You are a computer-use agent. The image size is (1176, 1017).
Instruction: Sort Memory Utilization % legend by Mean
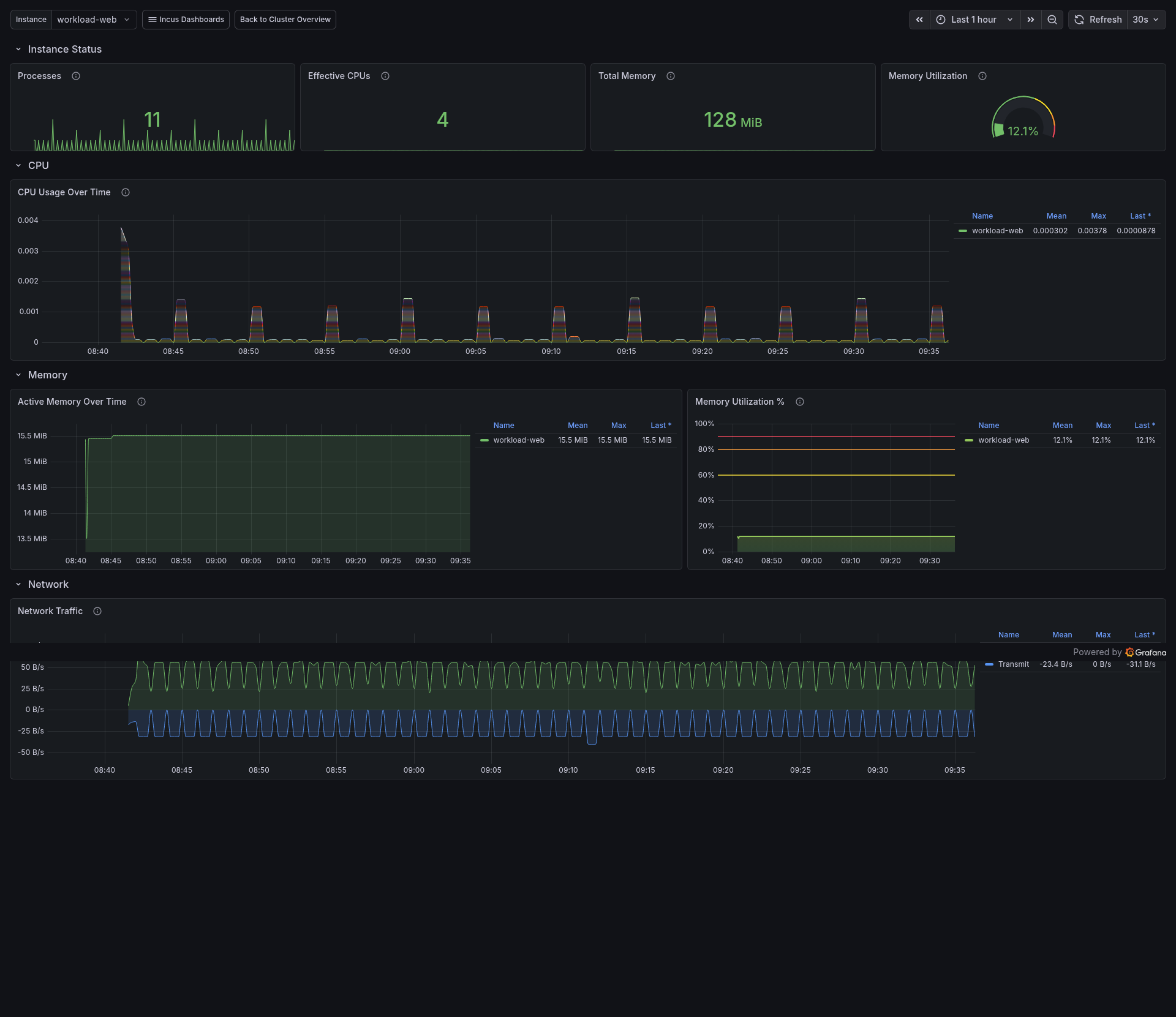pos(1062,426)
